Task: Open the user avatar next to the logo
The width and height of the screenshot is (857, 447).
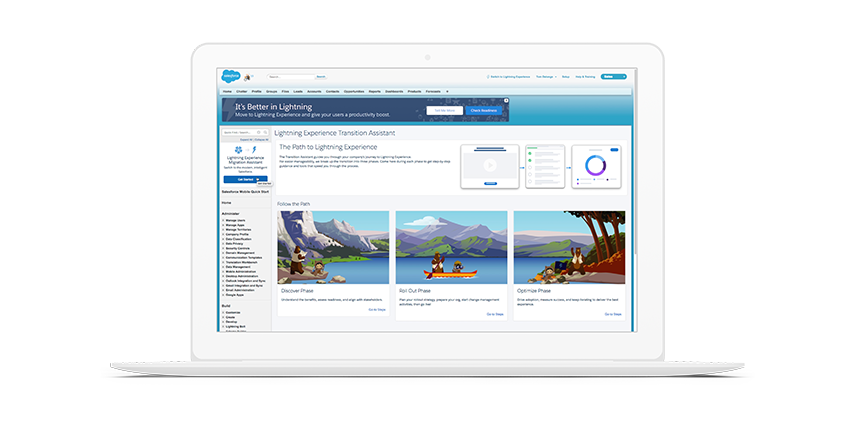Action: pos(247,77)
